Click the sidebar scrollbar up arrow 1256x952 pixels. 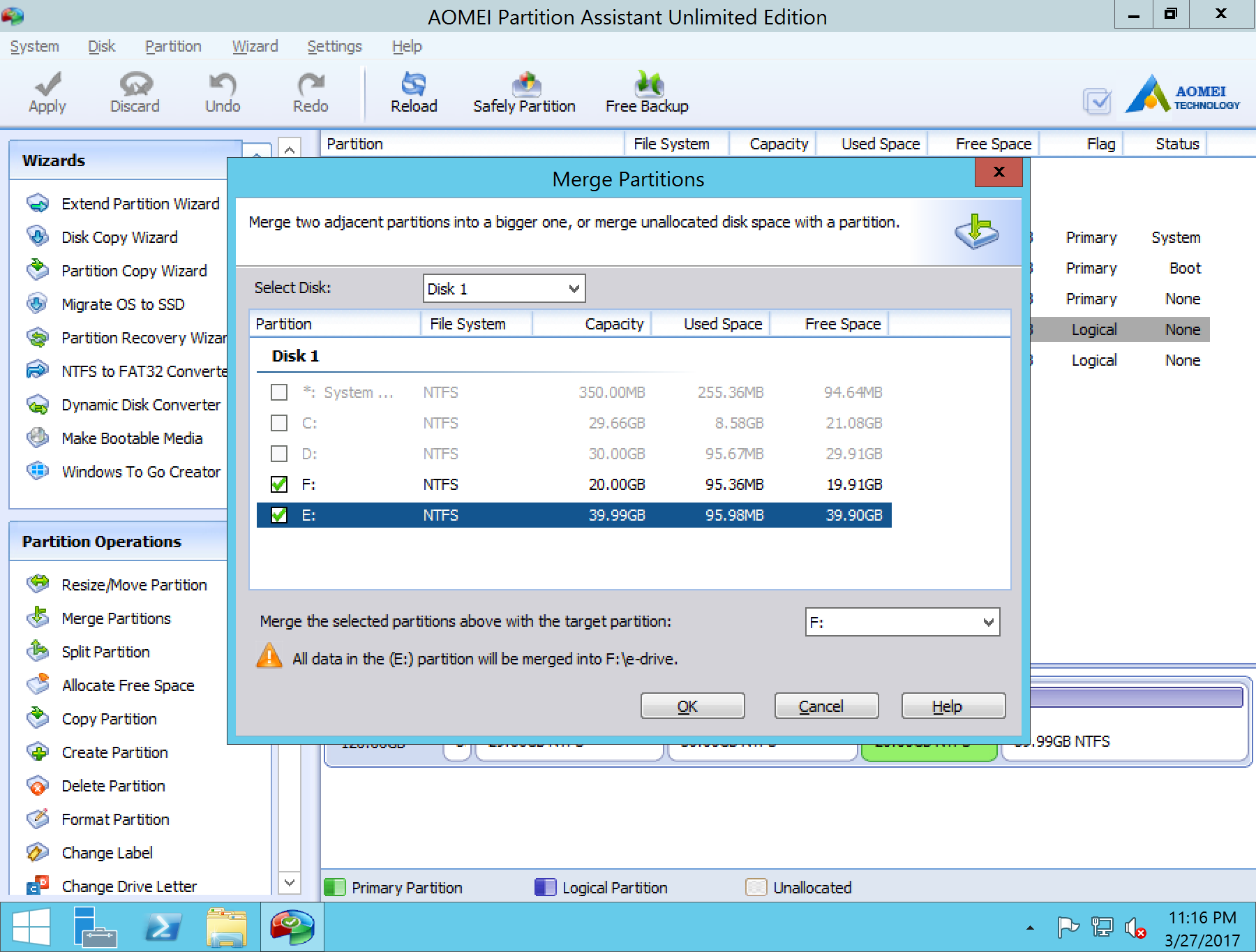coord(290,148)
